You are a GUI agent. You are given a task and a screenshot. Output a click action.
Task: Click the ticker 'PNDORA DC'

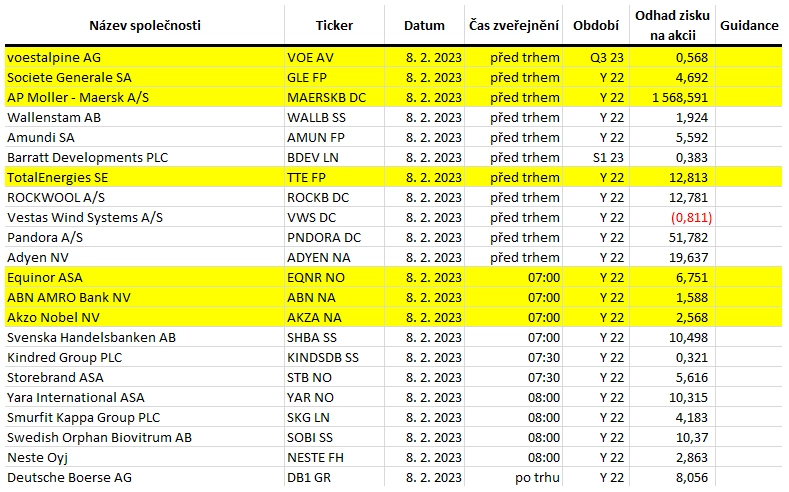coord(324,237)
